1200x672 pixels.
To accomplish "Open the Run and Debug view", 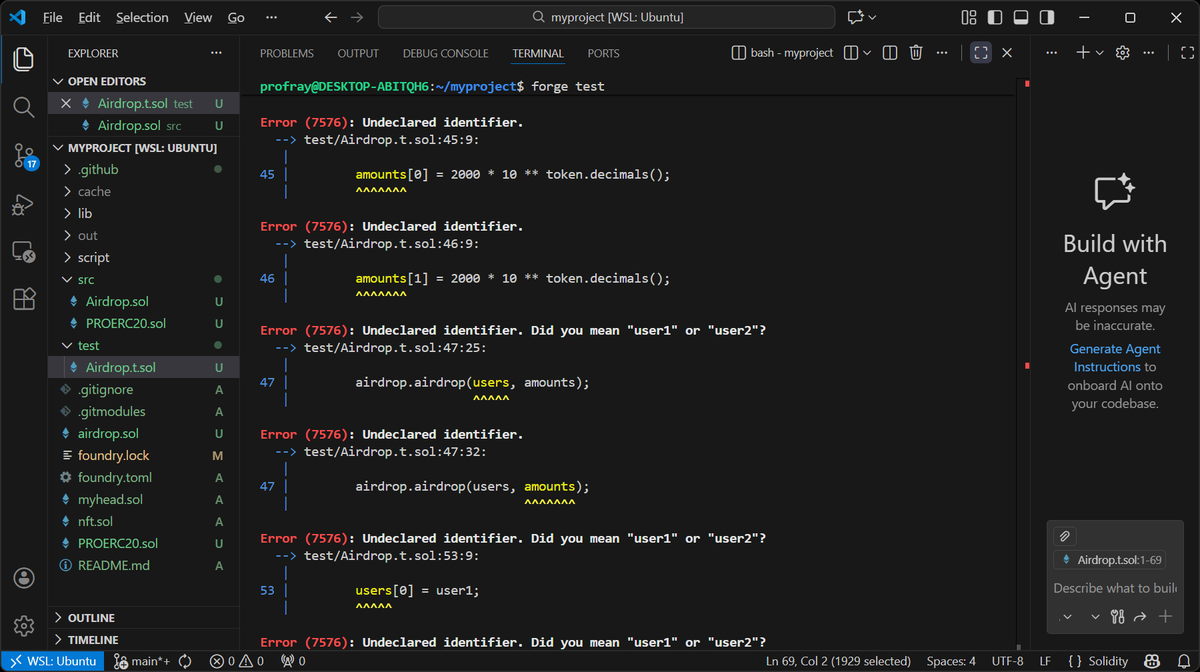I will 24,204.
